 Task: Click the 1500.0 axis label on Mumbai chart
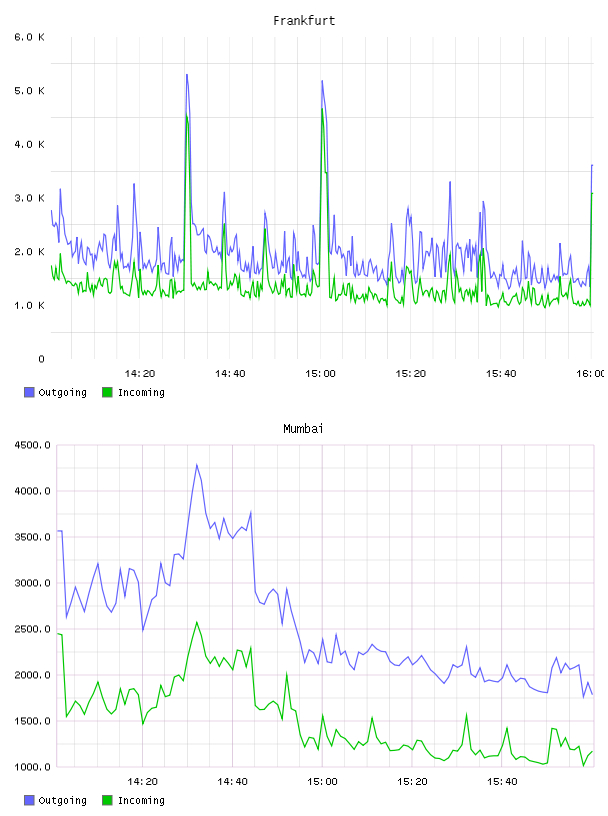pos(32,721)
